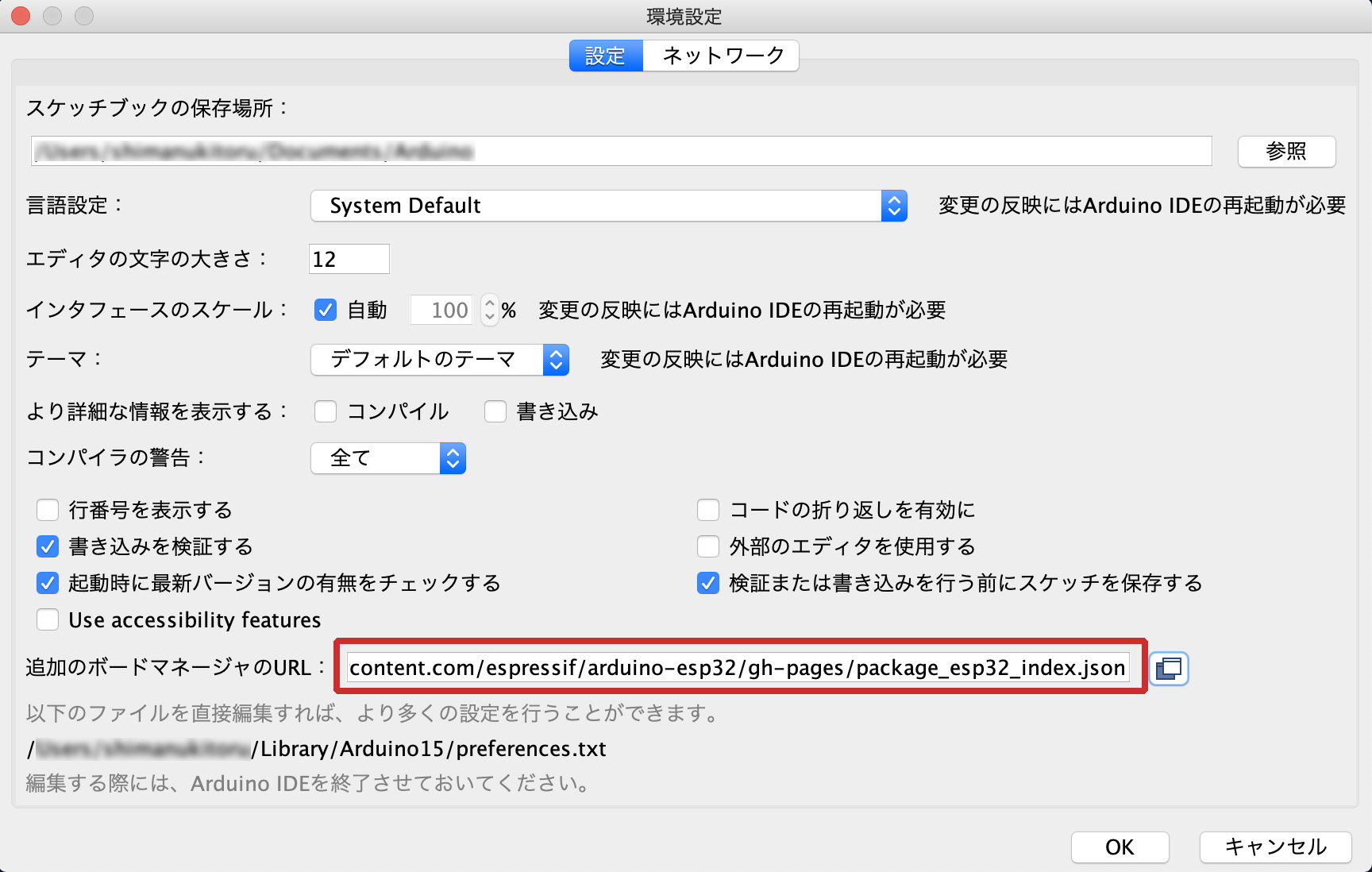Toggle 書き込みを検証する checkbox
Screen dimensions: 1372x872
click(48, 546)
